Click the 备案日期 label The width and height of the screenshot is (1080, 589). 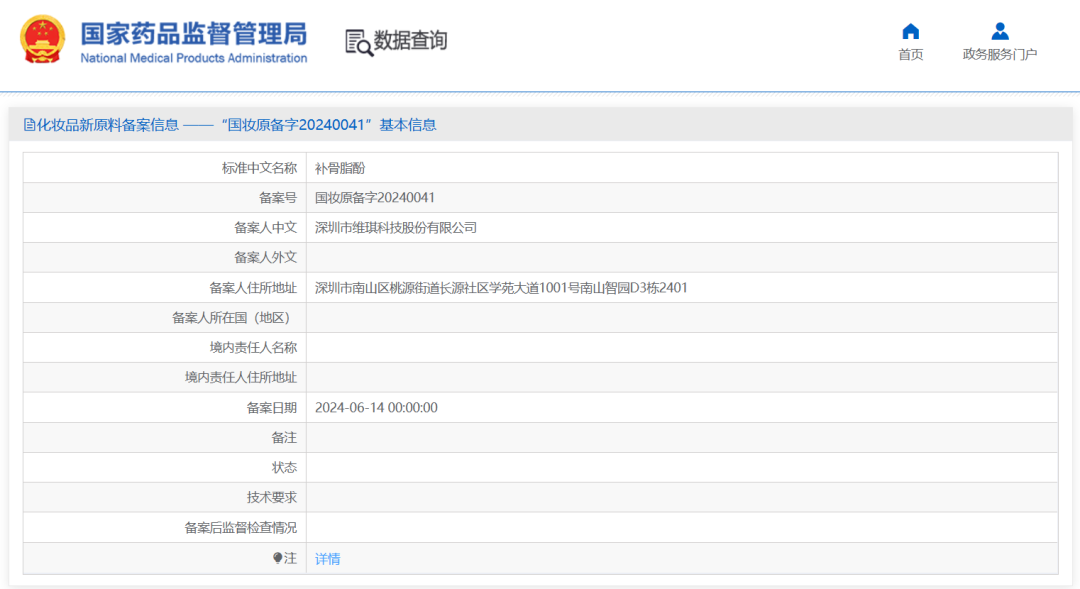[271, 408]
